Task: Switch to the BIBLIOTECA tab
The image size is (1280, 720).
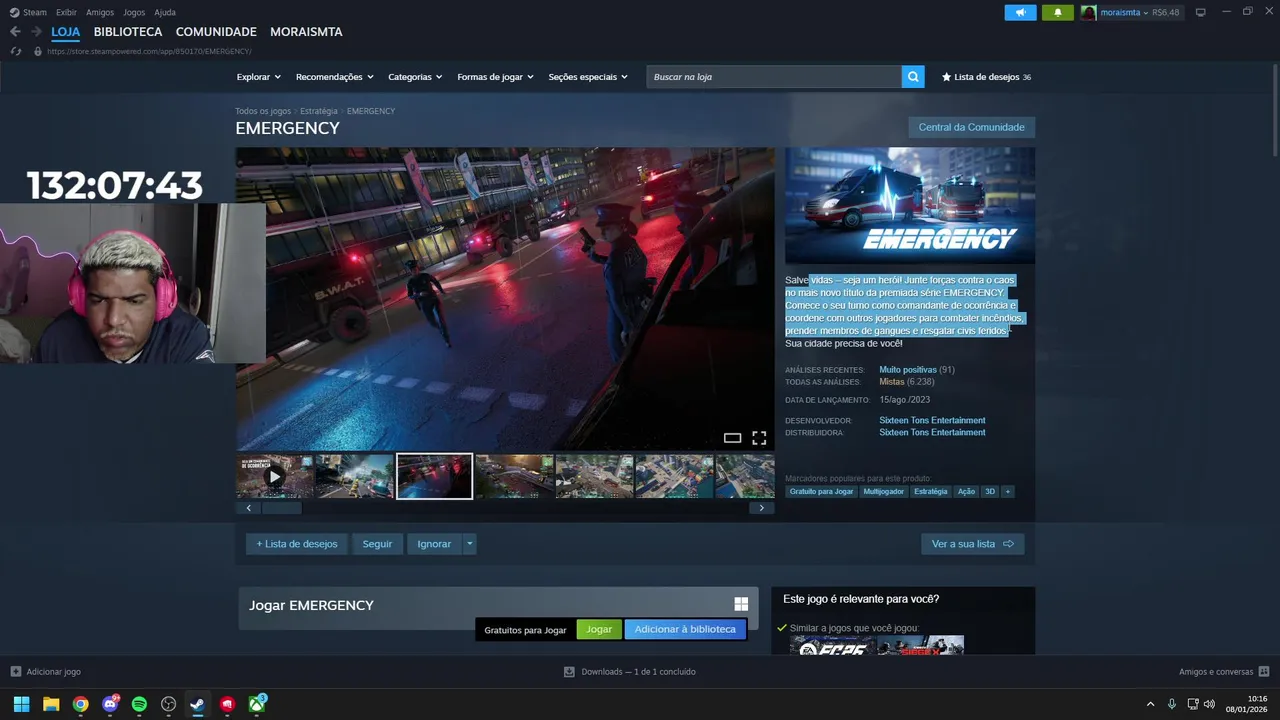Action: 128,32
